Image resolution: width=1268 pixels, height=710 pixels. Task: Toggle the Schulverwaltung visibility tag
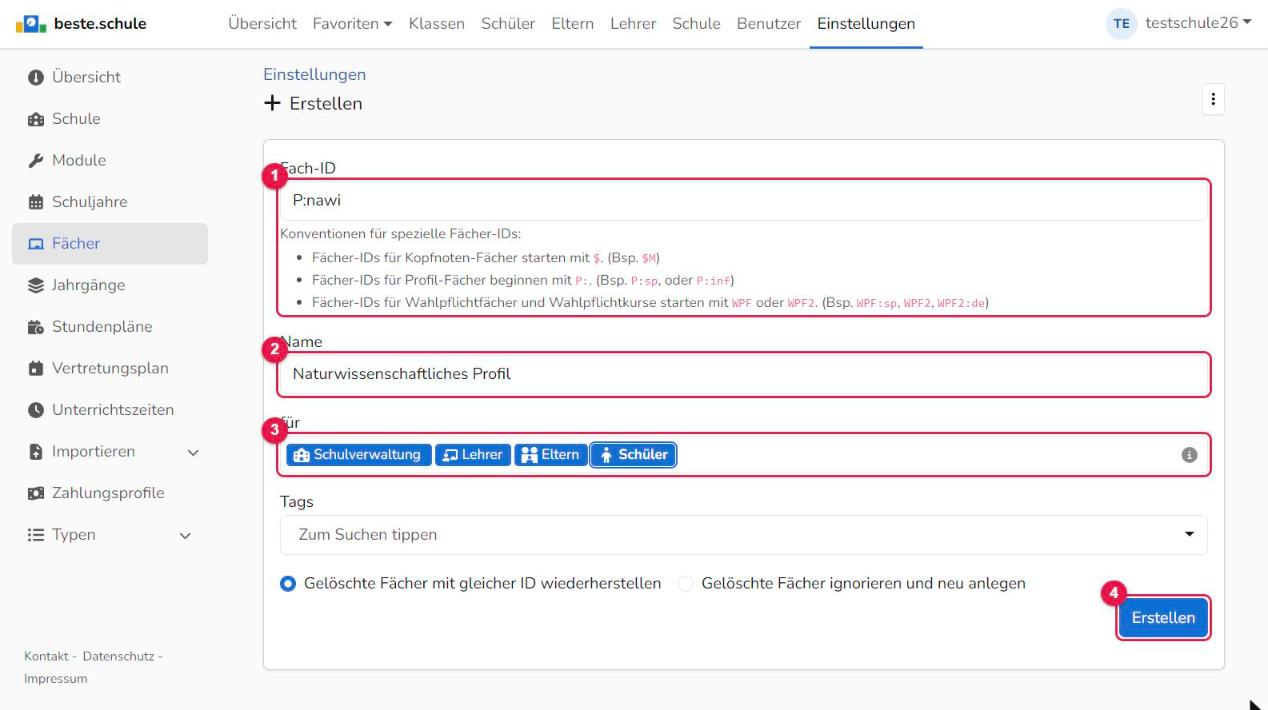(360, 455)
